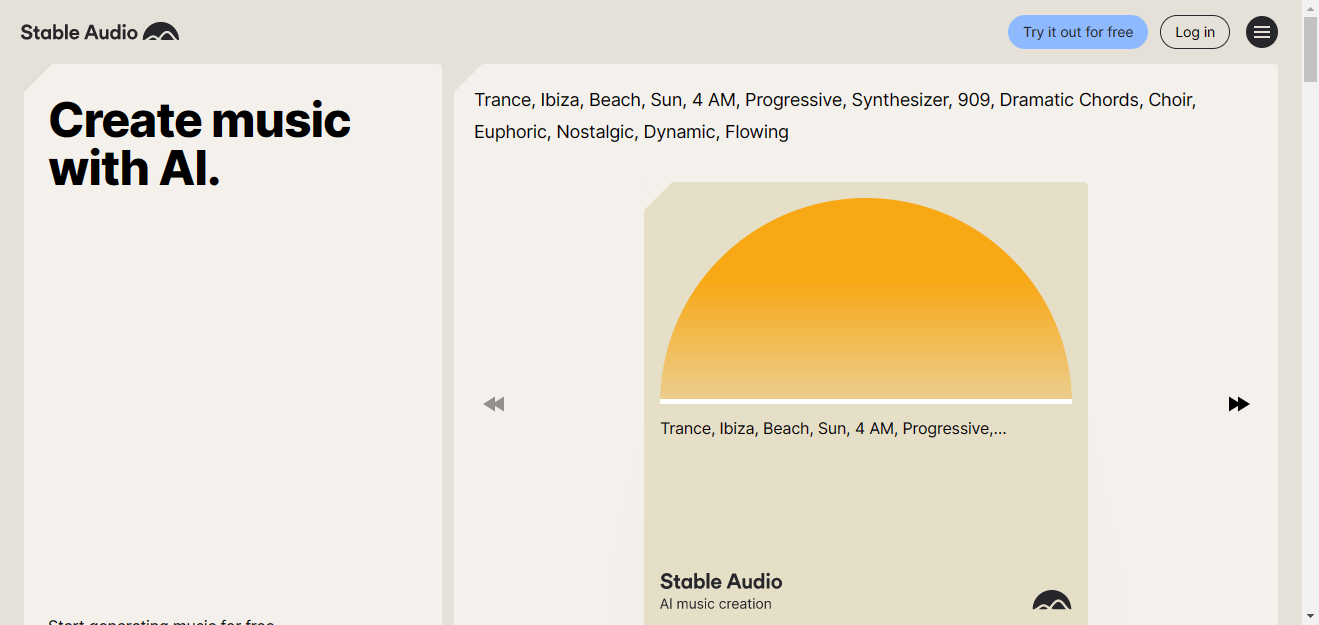1319x625 pixels.
Task: Click the Try it out for free button
Action: (1077, 31)
